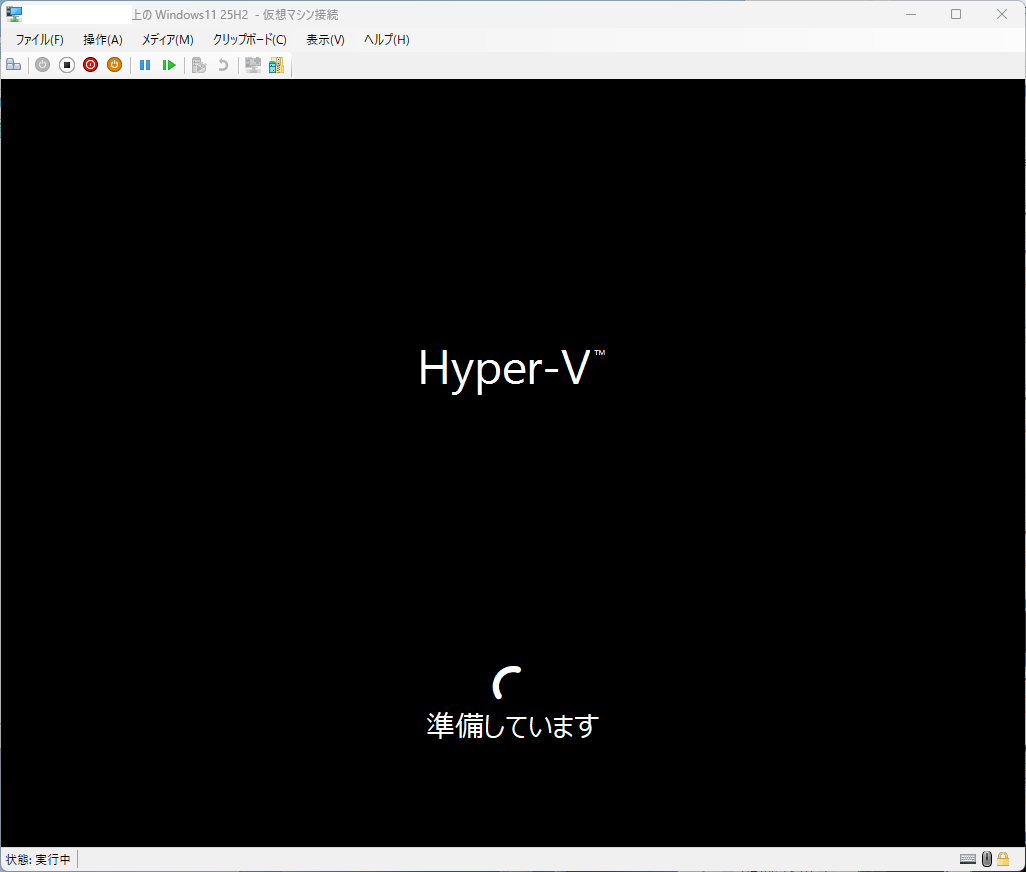This screenshot has width=1026, height=872.
Task: Minimize the virtual machine connection window
Action: pos(911,14)
